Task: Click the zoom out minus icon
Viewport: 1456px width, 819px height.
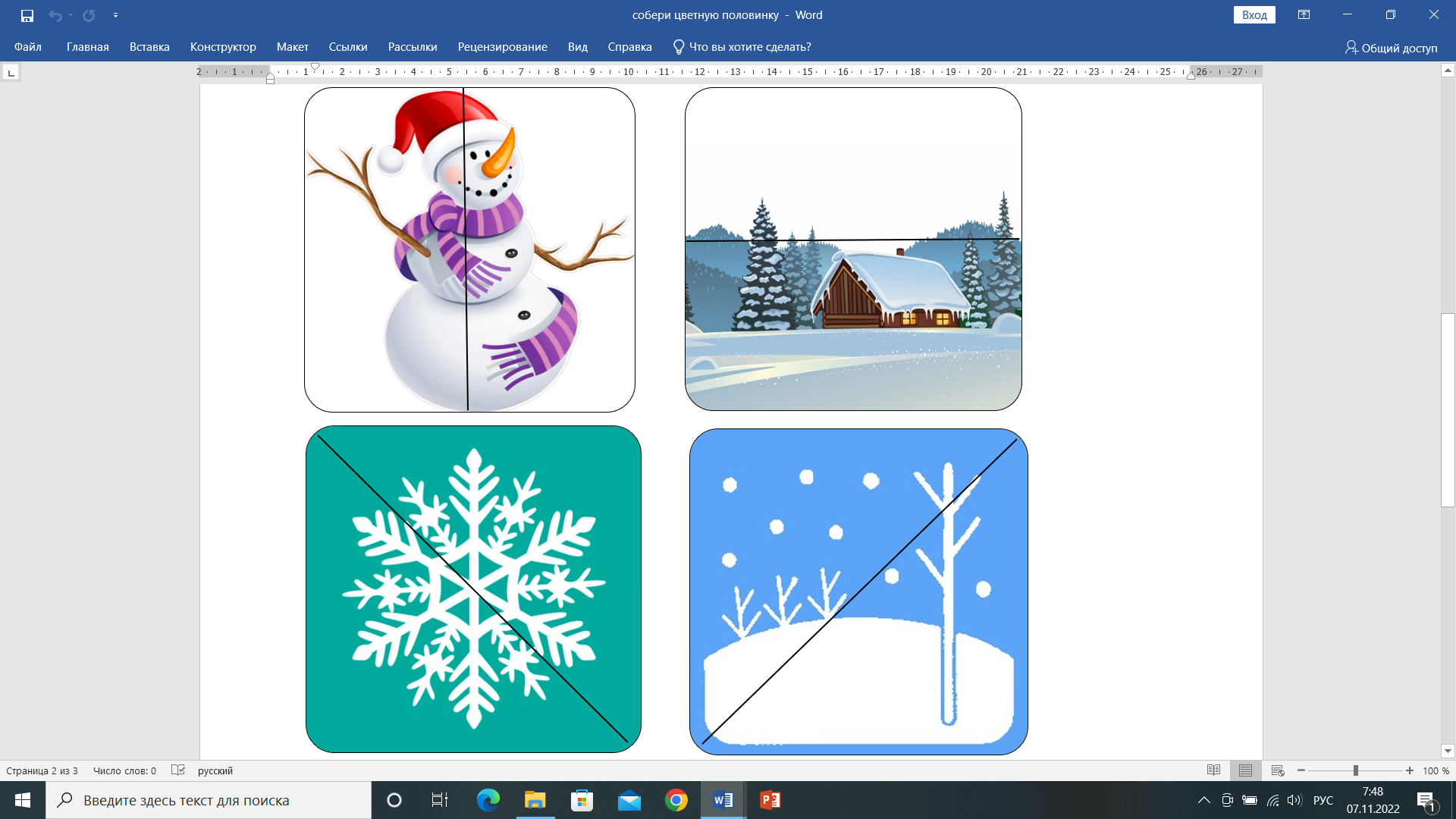Action: (x=1301, y=770)
